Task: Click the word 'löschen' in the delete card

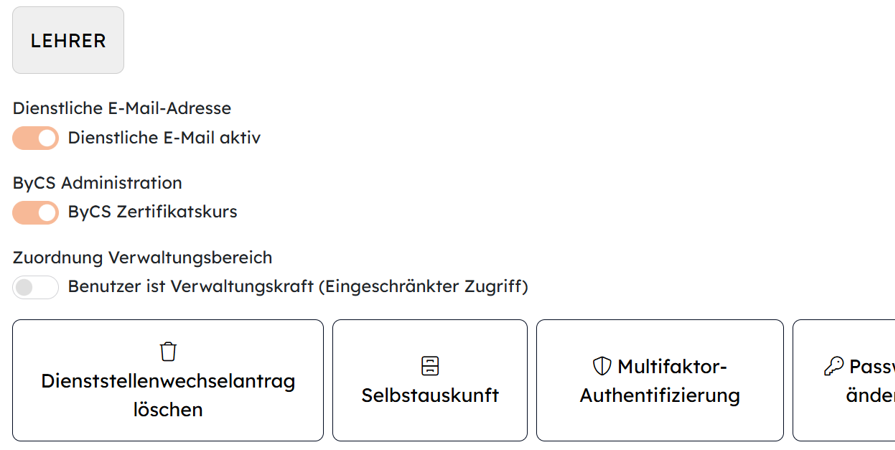Action: (x=168, y=410)
